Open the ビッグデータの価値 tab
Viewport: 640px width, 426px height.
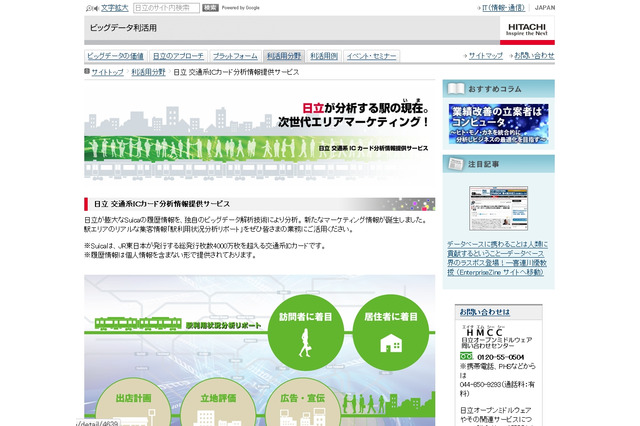116,56
